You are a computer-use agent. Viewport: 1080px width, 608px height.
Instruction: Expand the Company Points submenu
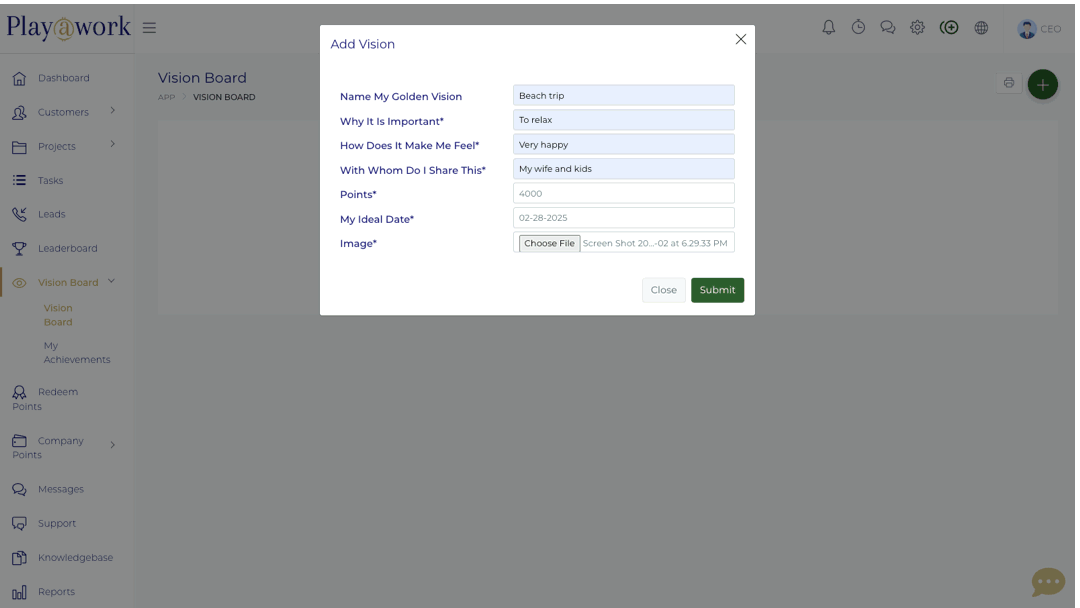coord(112,445)
